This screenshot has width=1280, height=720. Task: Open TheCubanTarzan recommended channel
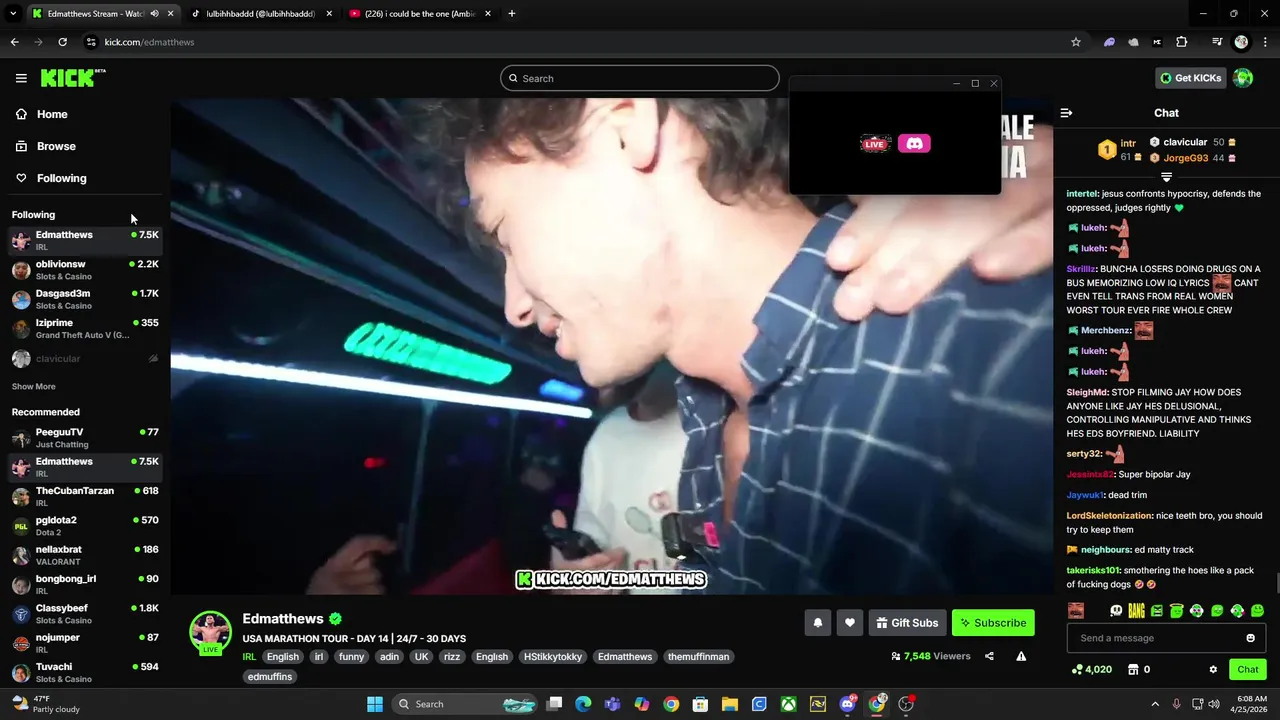85,496
